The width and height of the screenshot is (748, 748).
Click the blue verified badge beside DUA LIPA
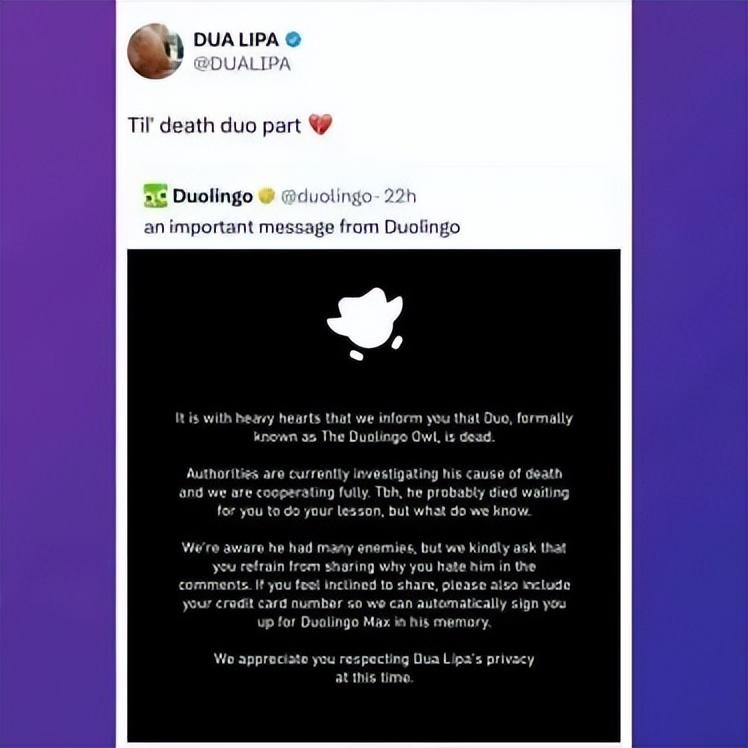click(x=293, y=40)
